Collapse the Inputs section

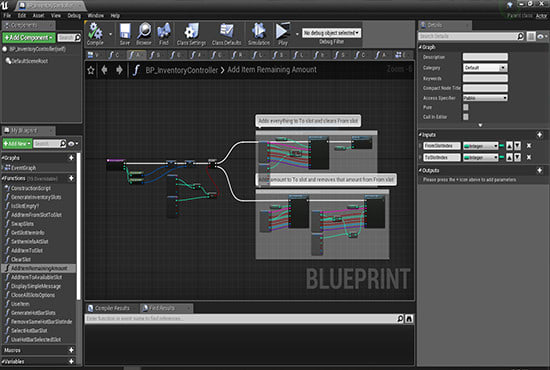(421, 135)
